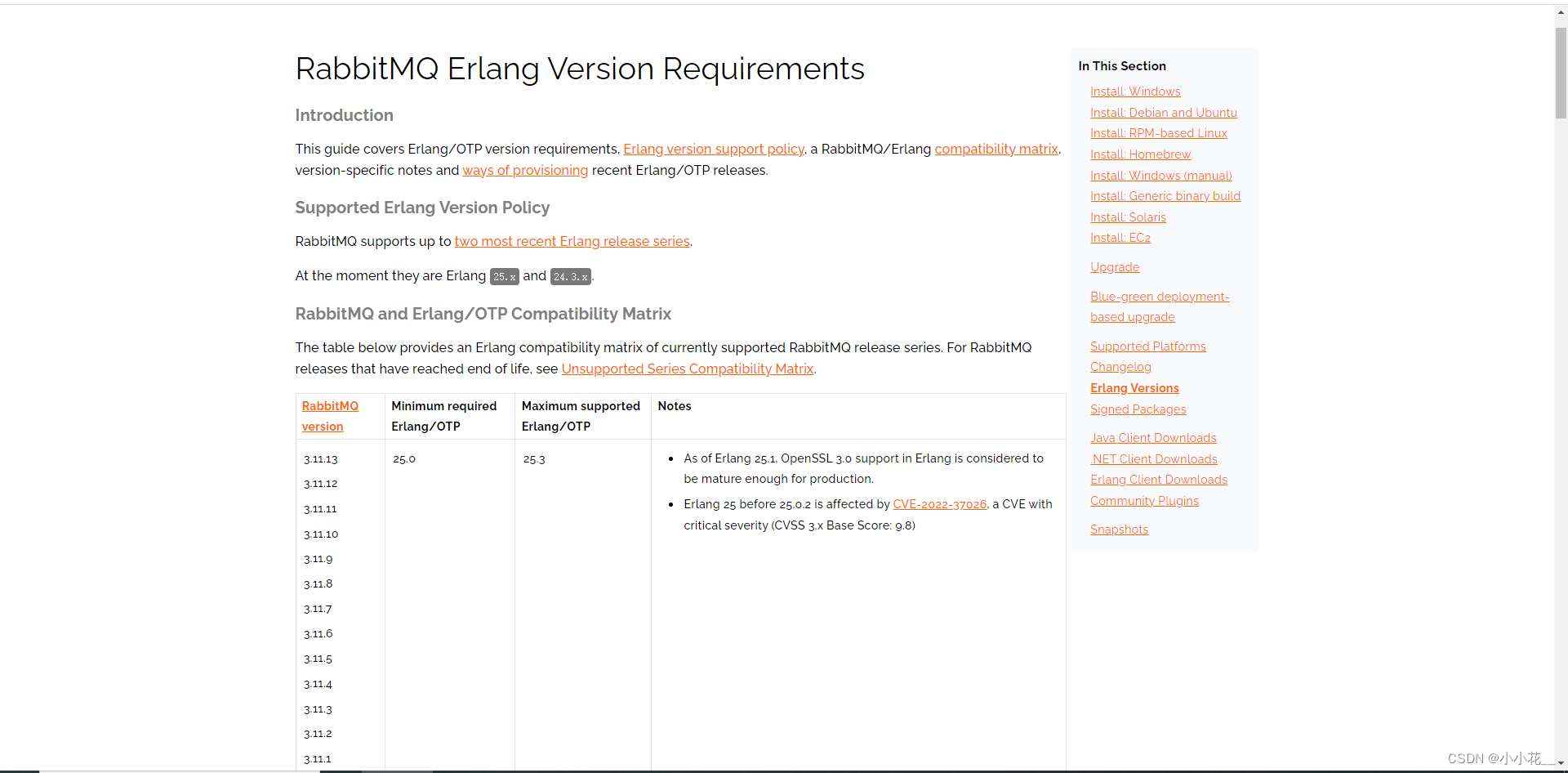Open Unsupported Series Compatibility Matrix link
Viewport: 1568px width, 773px height.
[688, 369]
